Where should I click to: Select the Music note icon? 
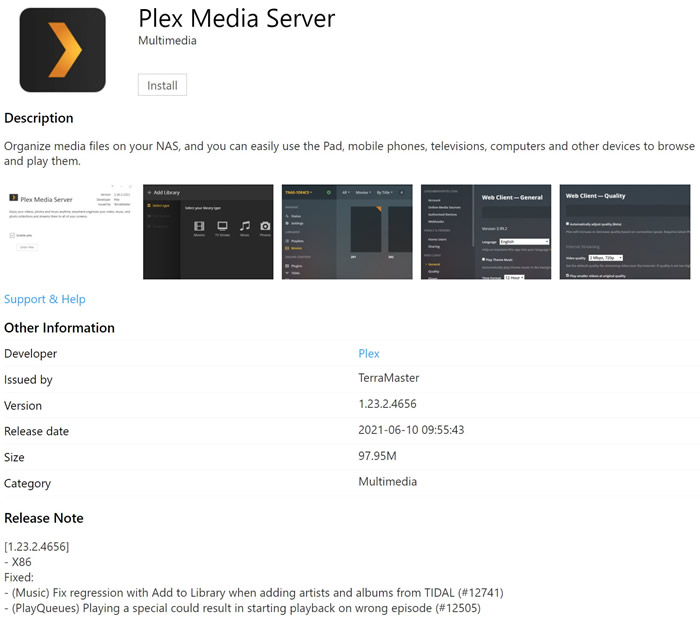tap(244, 226)
